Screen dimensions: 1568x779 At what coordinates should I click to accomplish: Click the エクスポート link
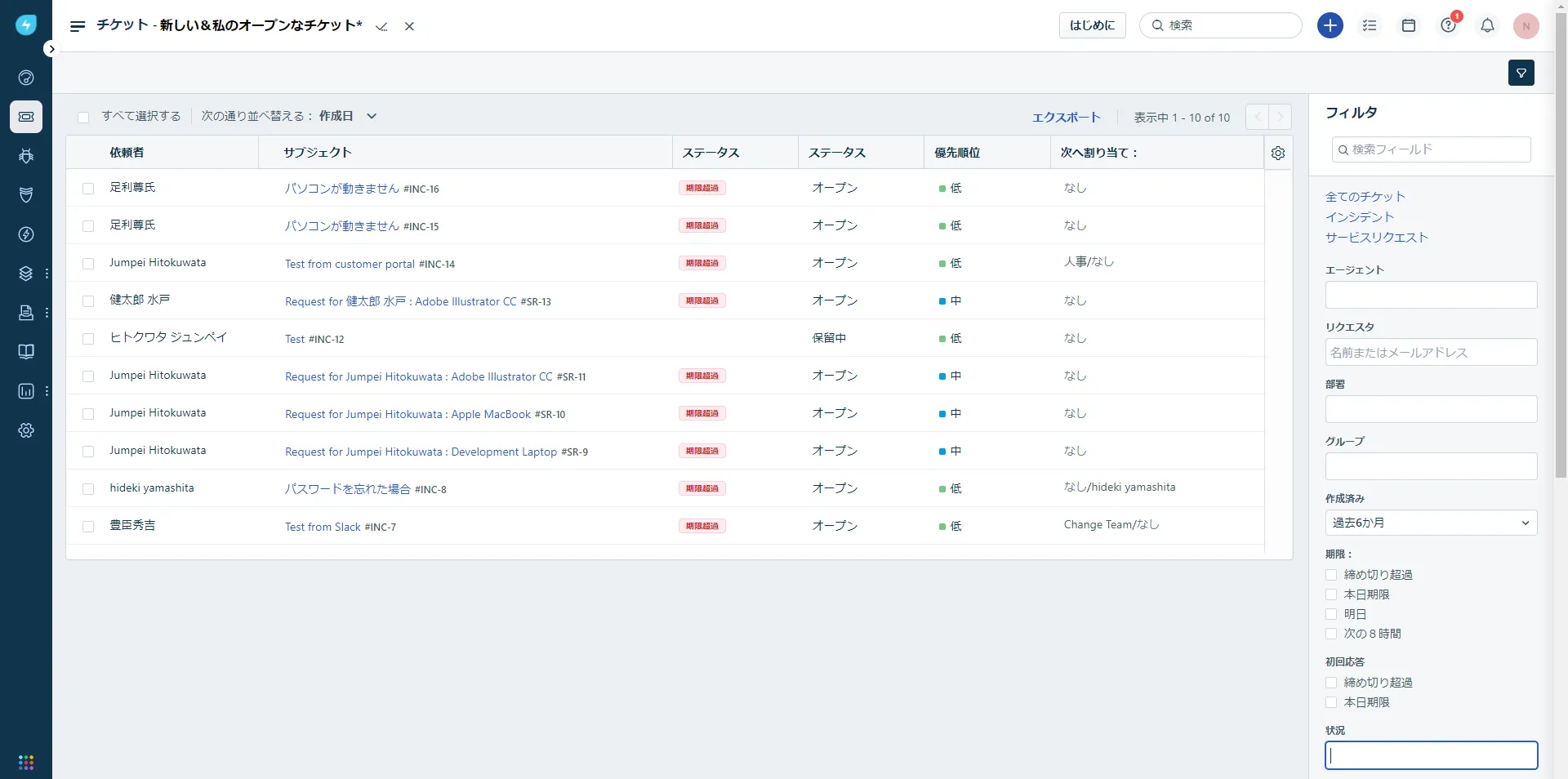pyautogui.click(x=1066, y=118)
